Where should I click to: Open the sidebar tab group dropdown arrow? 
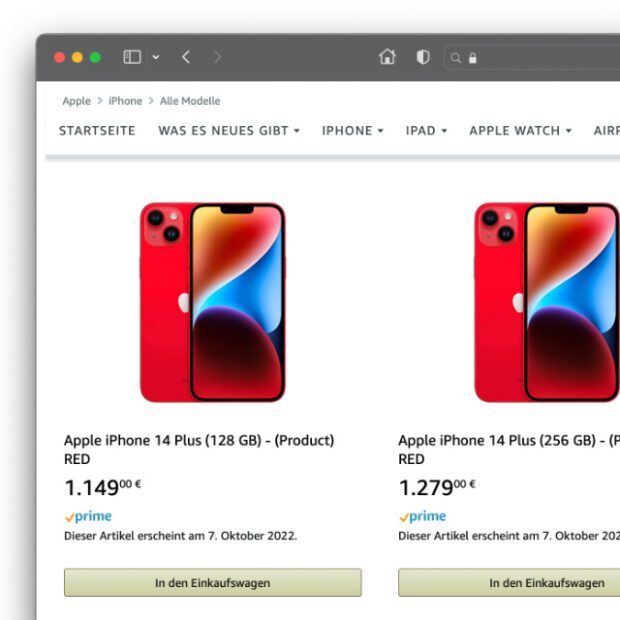pyautogui.click(x=156, y=58)
